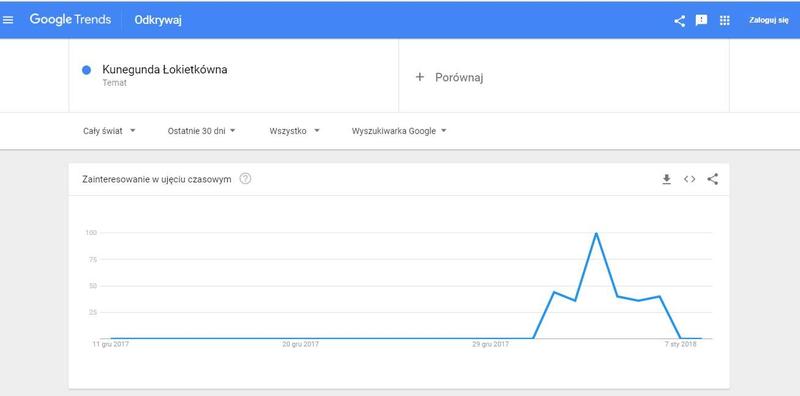Open the Ostatnie 30 dni dropdown
This screenshot has width=800, height=396.
202,131
